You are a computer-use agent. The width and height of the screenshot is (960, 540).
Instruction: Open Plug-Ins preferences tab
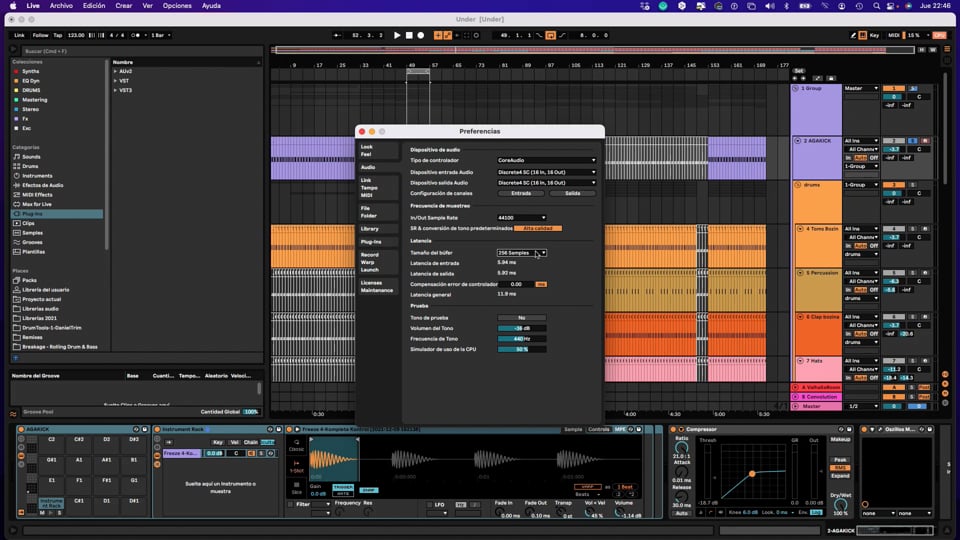[x=378, y=242]
